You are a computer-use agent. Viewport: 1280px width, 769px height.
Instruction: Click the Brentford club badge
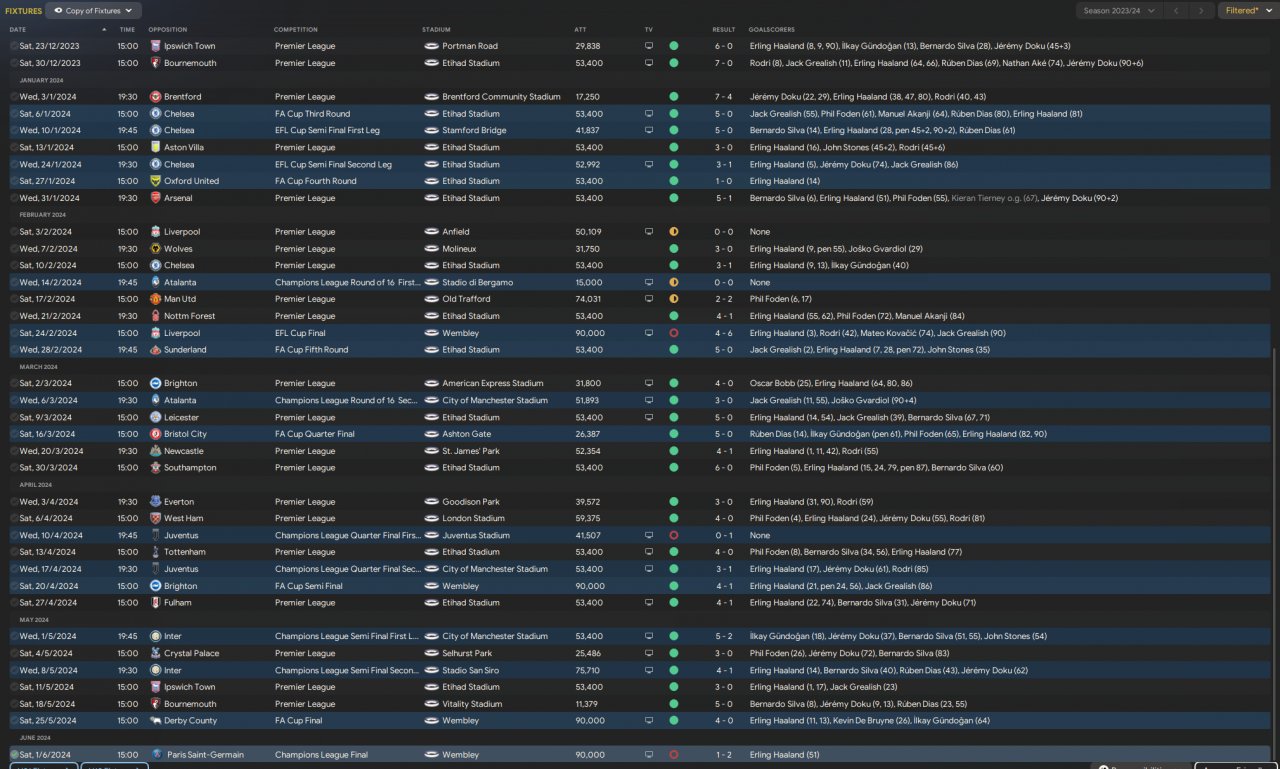click(x=155, y=97)
